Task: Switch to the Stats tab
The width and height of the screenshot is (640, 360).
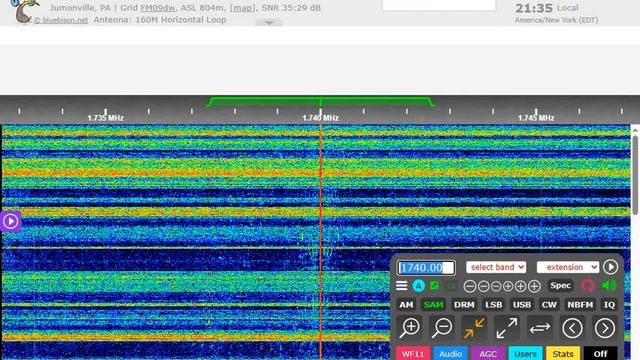Action: click(563, 353)
